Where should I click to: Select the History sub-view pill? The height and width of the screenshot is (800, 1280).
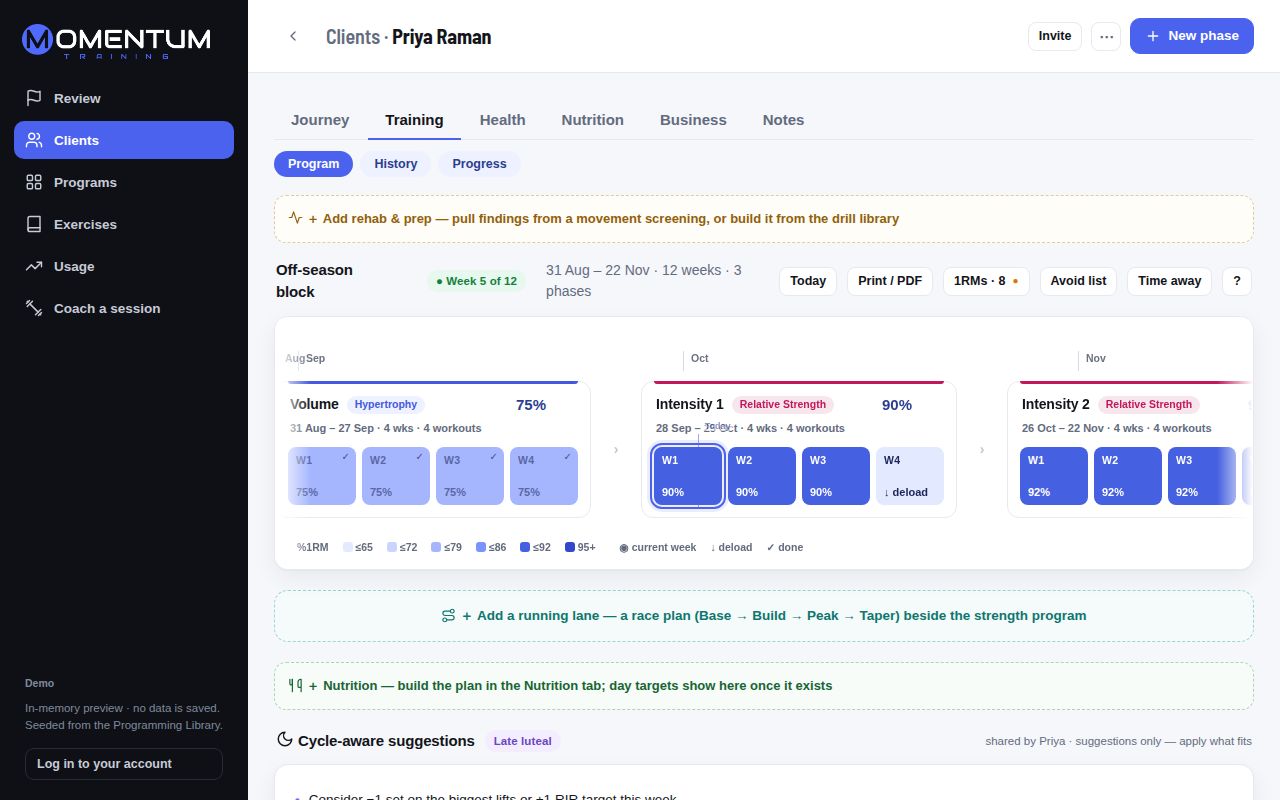(396, 164)
